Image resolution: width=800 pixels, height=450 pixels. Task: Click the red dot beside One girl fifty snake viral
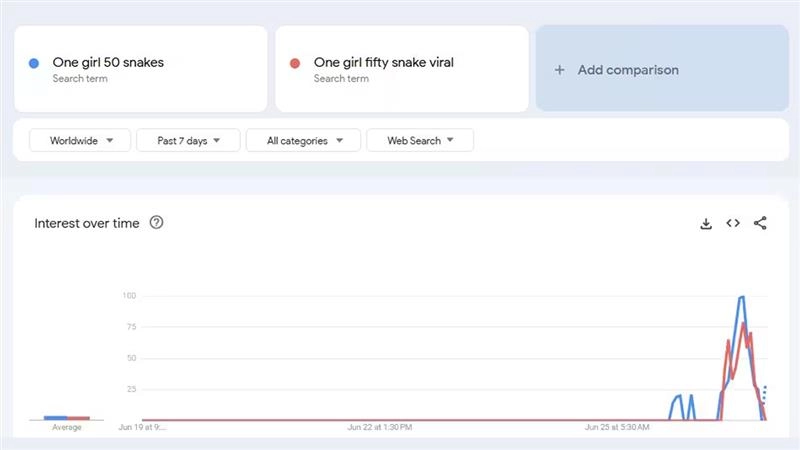pyautogui.click(x=294, y=63)
